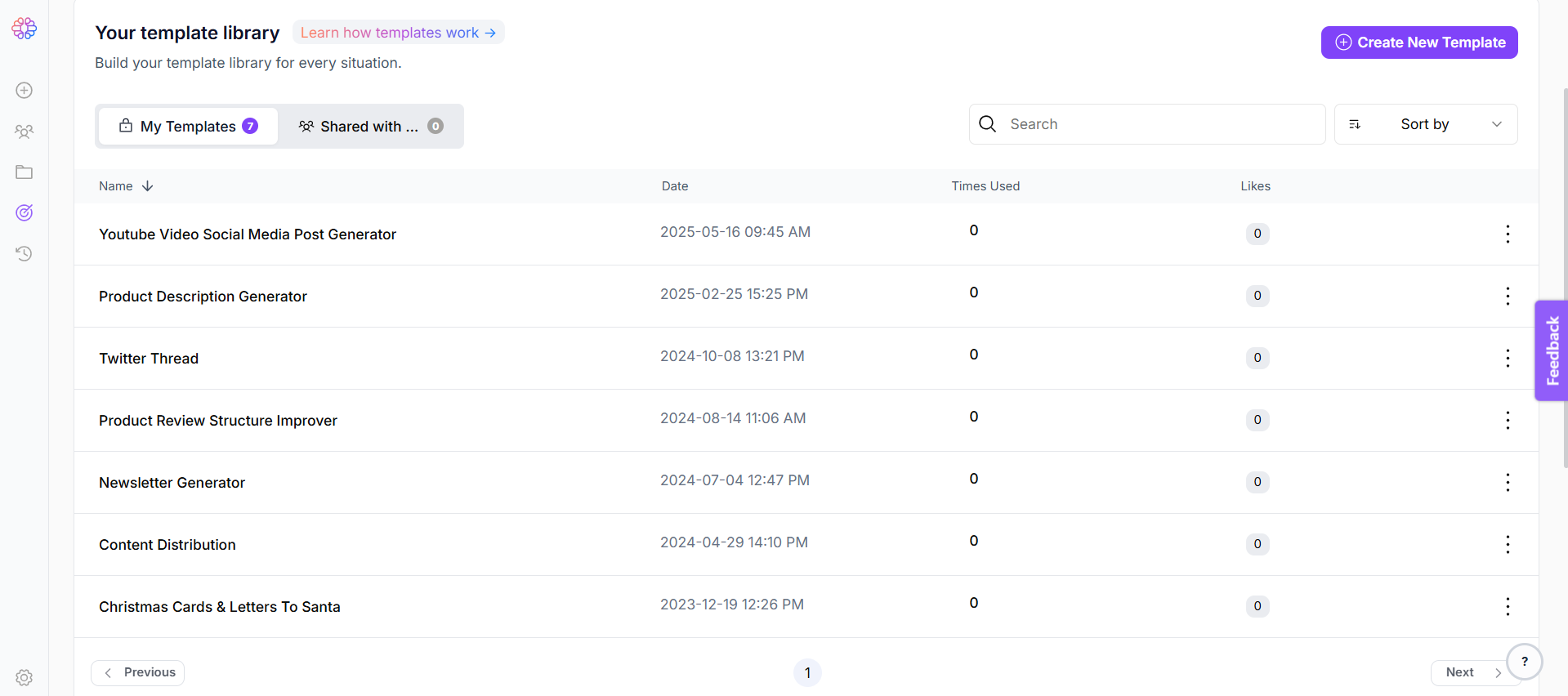Click the page vertical scrollbar
The height and width of the screenshot is (696, 1568).
[1565, 278]
